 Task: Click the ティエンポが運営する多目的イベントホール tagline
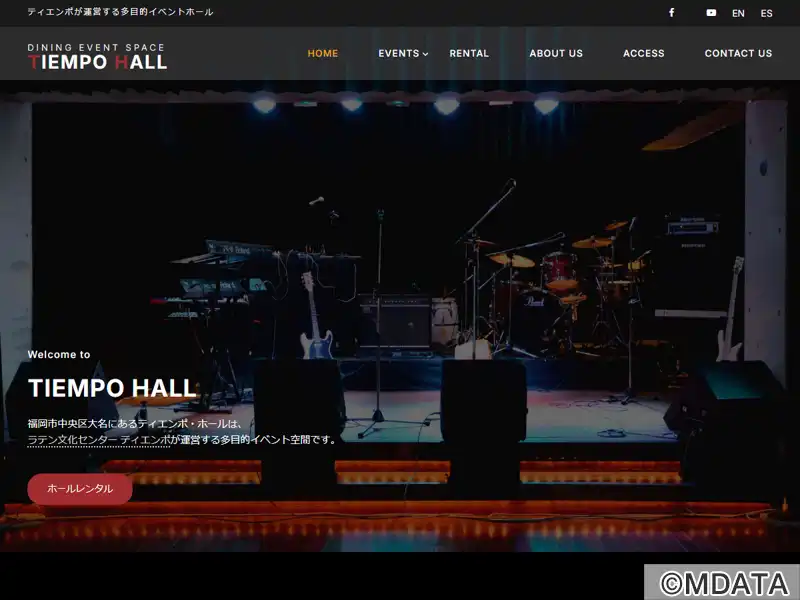[x=120, y=12]
